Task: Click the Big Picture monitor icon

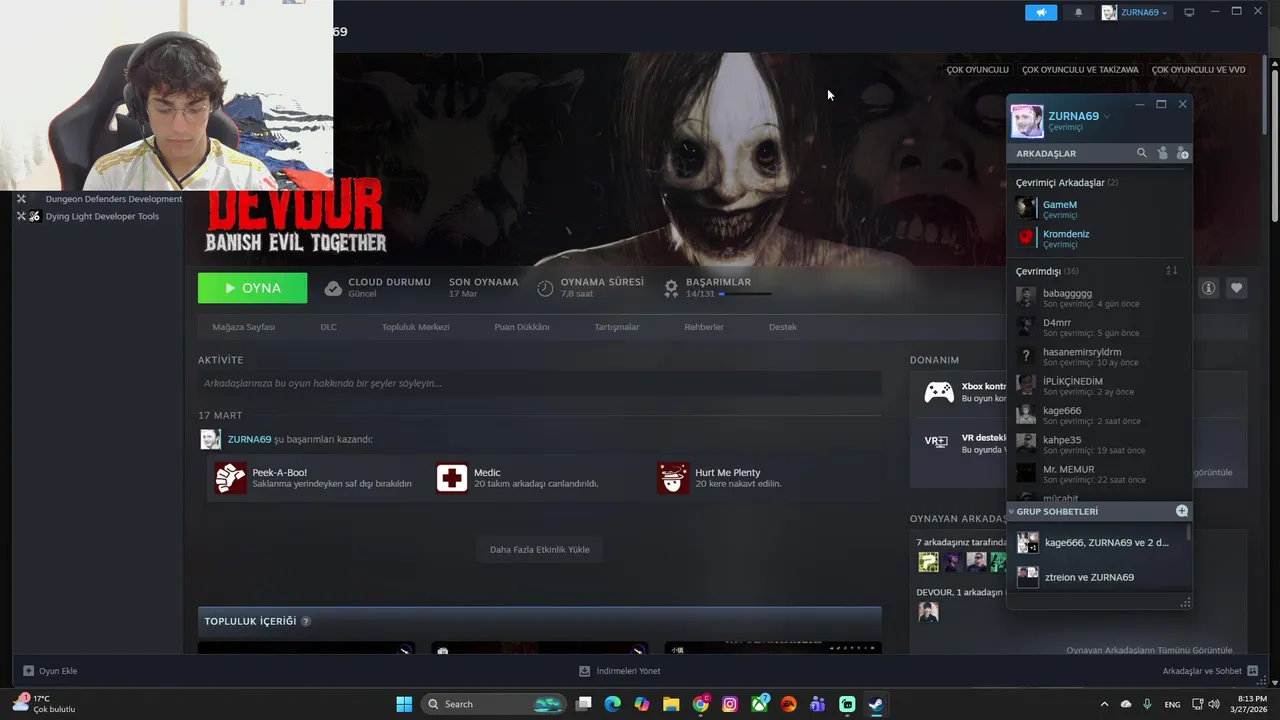Action: [1189, 12]
